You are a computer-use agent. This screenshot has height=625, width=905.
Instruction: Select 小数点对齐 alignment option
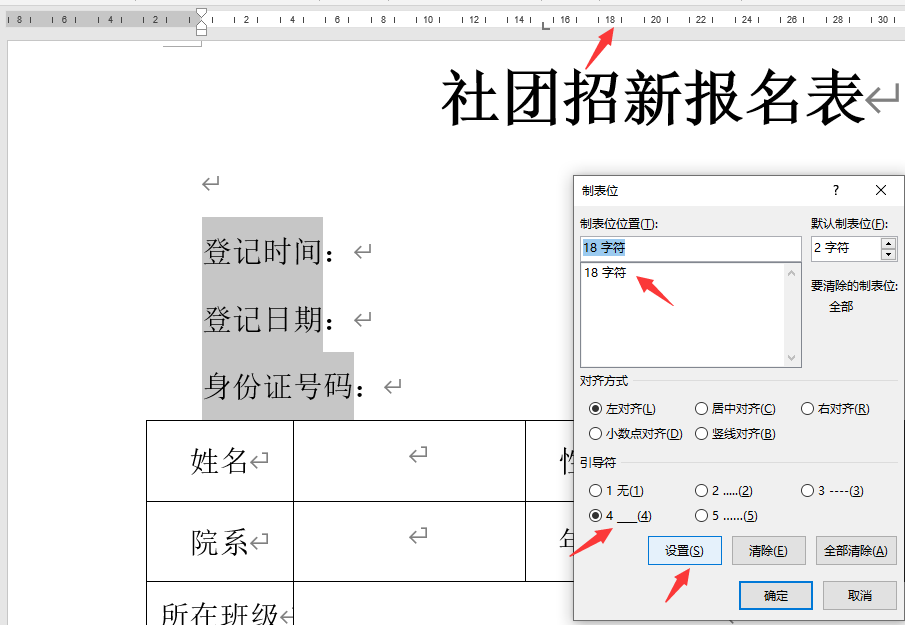[x=597, y=433]
